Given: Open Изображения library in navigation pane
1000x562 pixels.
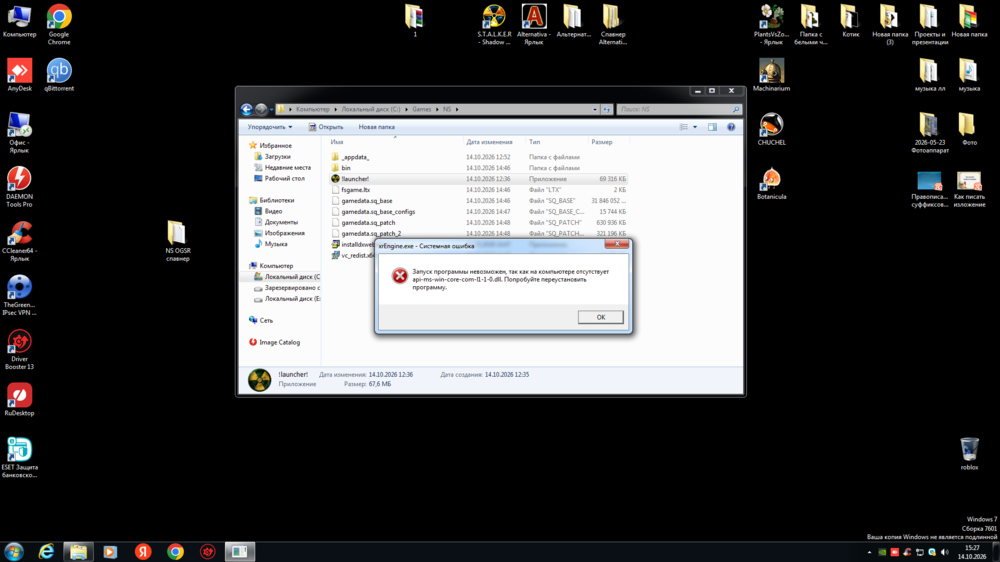Looking at the screenshot, I should click(x=284, y=233).
